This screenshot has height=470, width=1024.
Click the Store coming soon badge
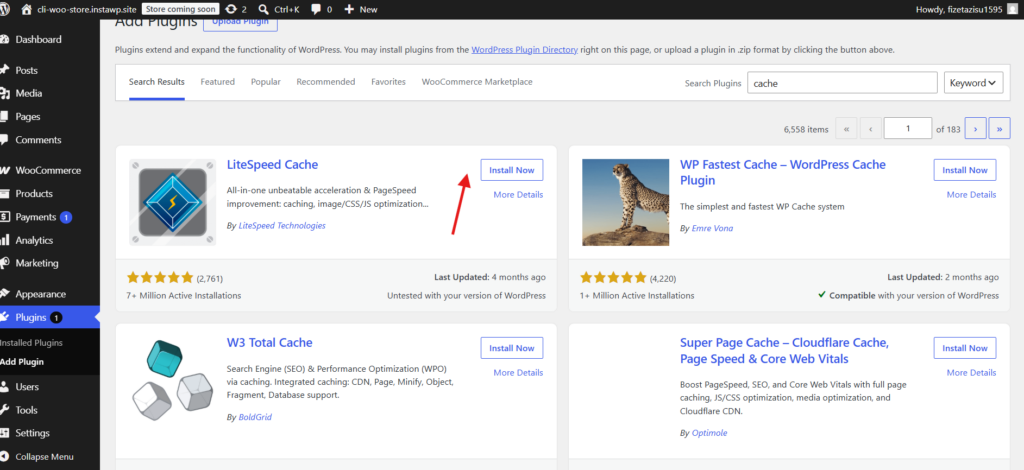[x=180, y=9]
